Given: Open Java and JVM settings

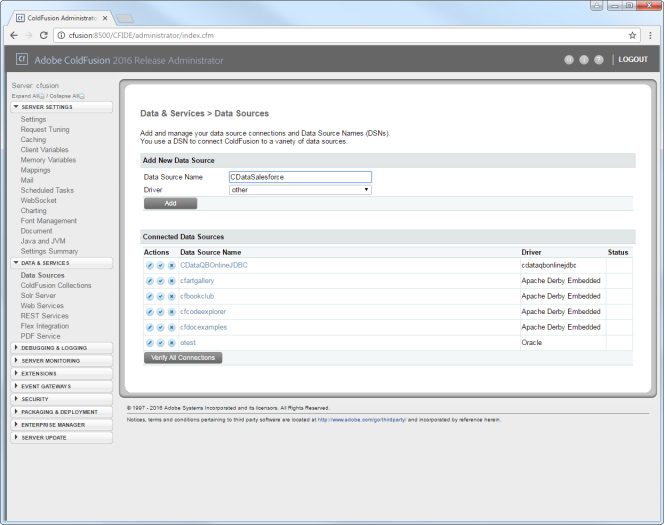Looking at the screenshot, I should (43, 241).
